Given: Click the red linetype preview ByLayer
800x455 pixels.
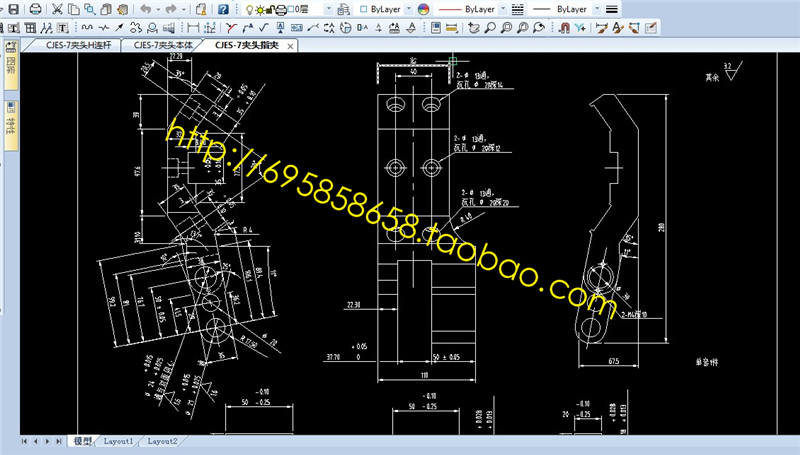Looking at the screenshot, I should [466, 9].
